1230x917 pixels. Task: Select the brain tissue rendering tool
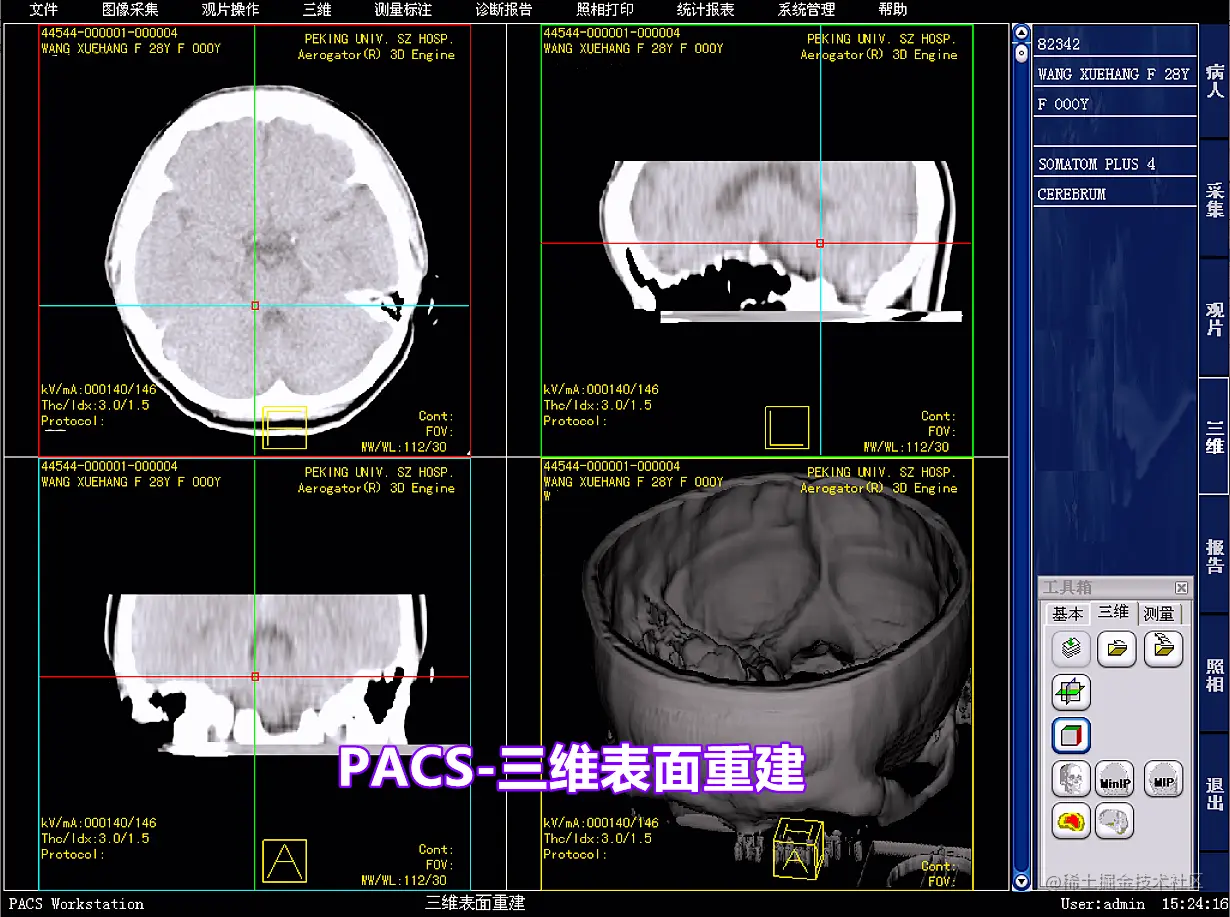tap(1115, 820)
